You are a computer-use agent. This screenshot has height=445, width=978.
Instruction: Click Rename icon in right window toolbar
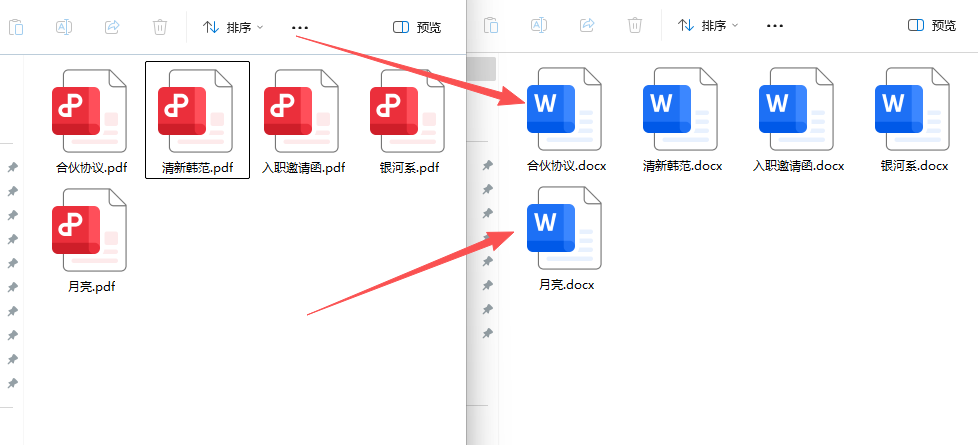(x=539, y=25)
